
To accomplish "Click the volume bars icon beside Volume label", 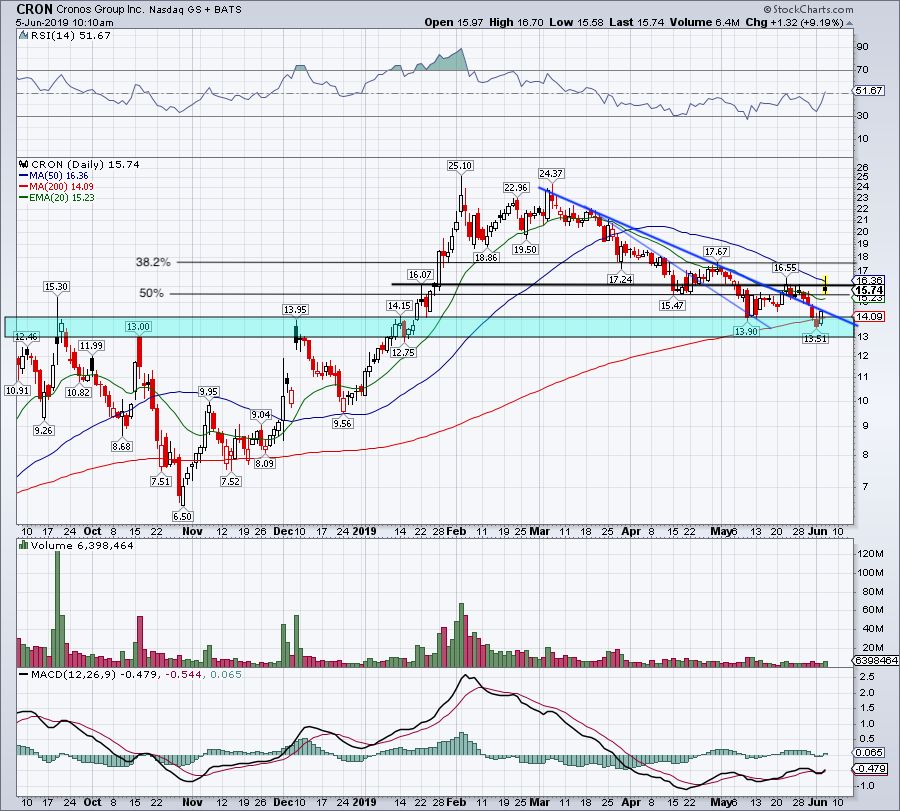I will coord(24,545).
